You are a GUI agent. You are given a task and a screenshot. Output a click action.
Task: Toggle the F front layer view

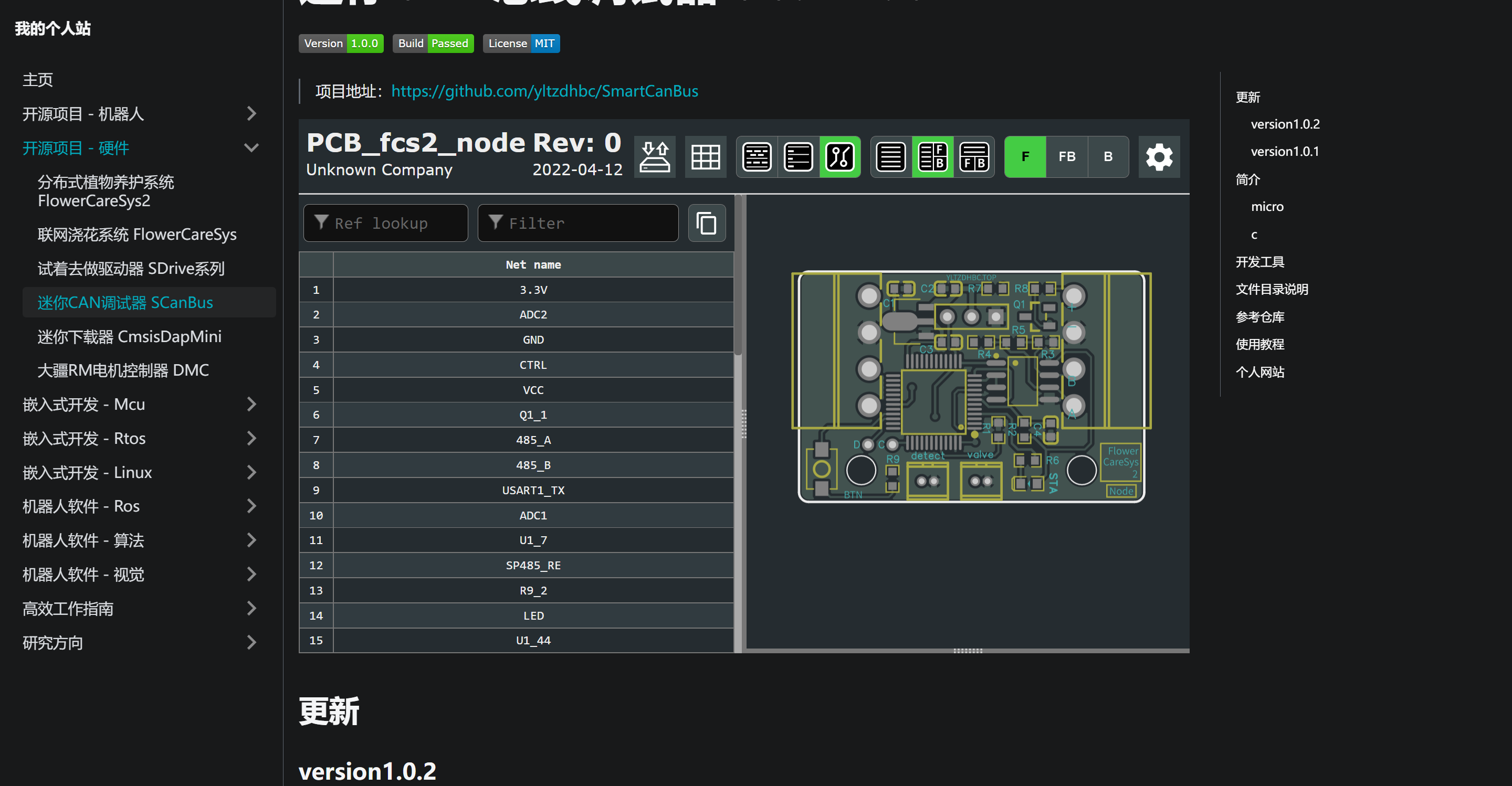coord(1025,156)
